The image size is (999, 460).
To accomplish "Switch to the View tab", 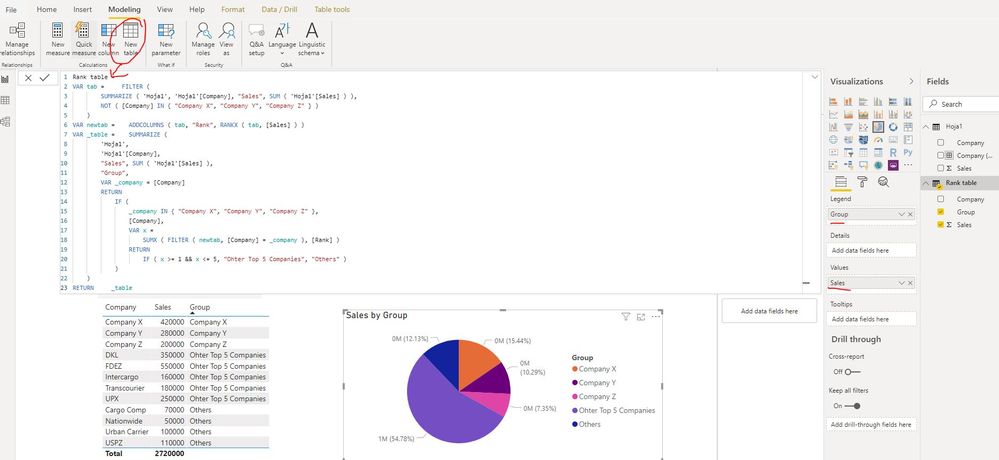I will pos(164,10).
